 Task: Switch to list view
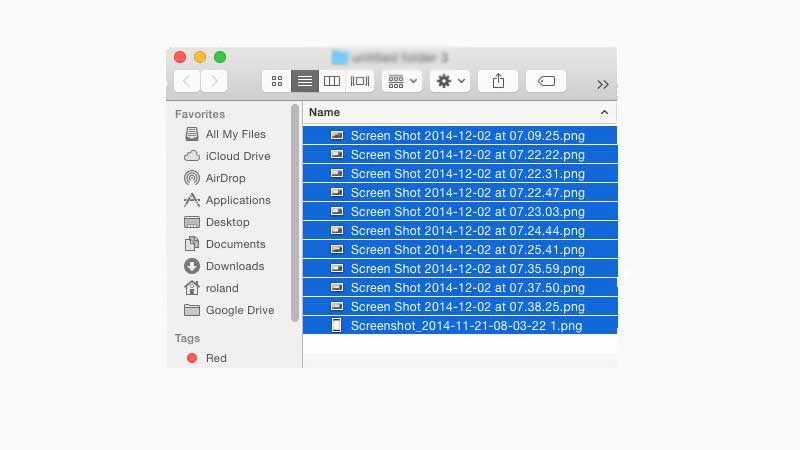click(x=305, y=81)
